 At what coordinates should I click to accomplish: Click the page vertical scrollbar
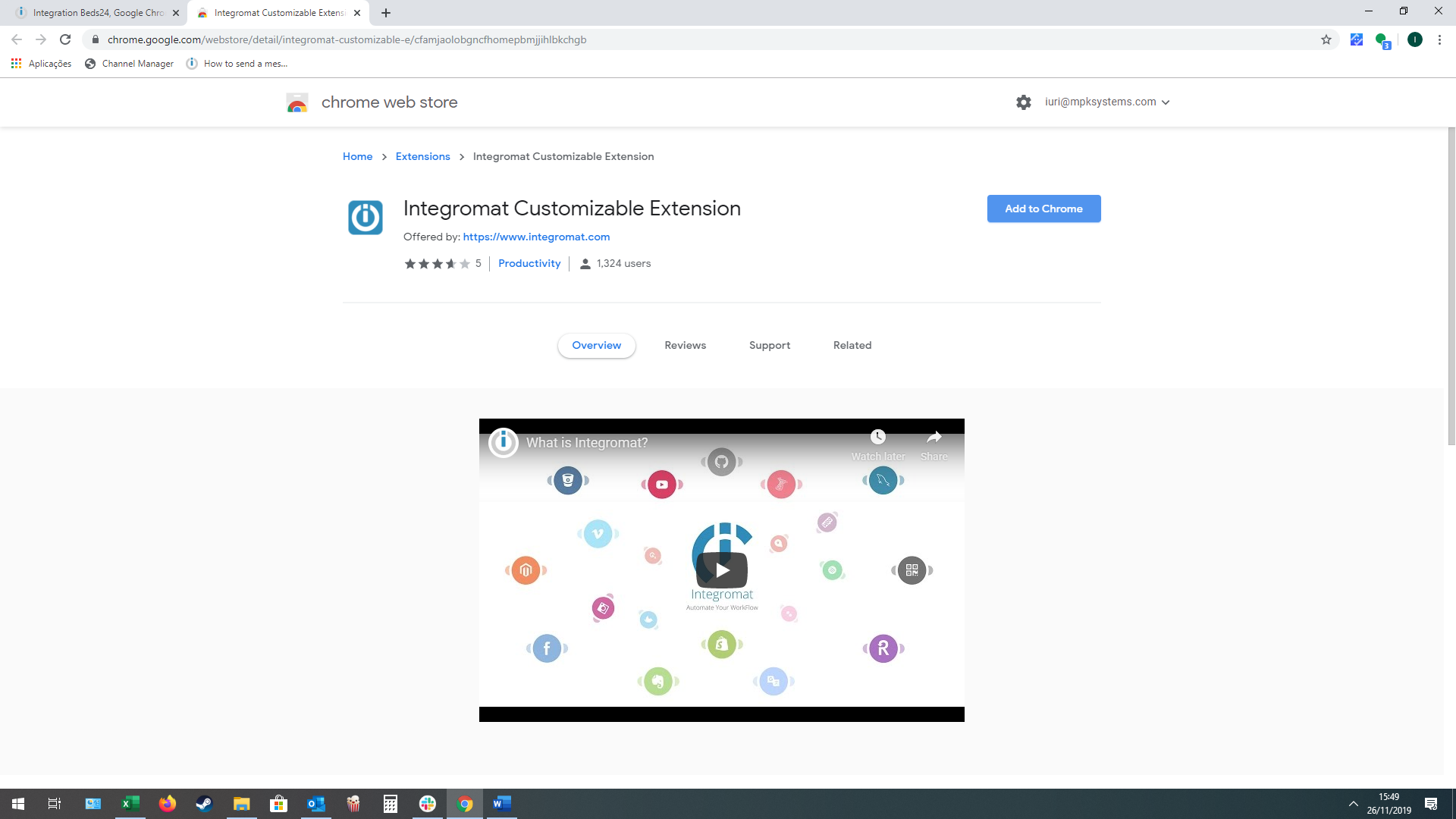point(1451,286)
